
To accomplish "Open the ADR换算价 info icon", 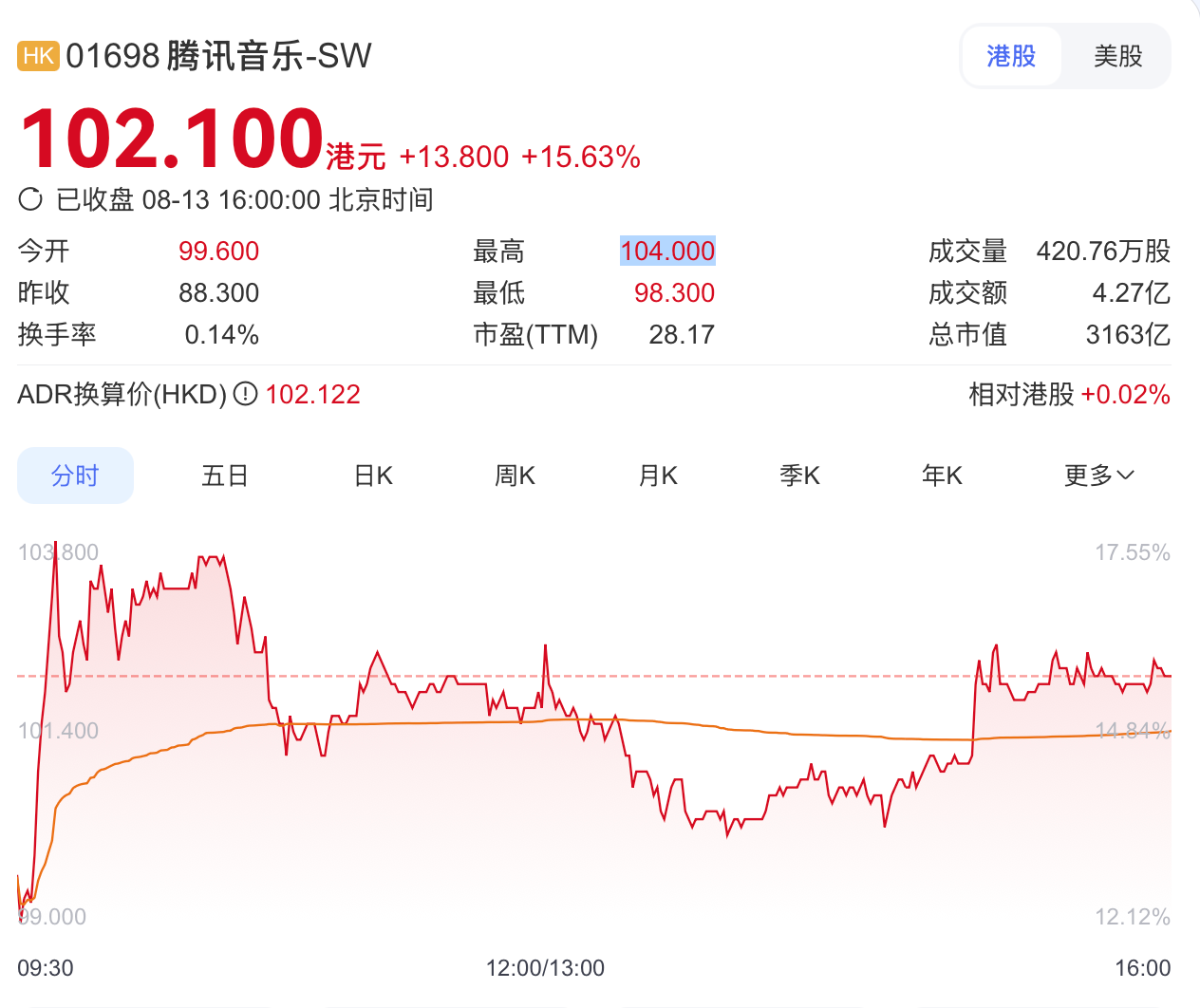I will (245, 394).
